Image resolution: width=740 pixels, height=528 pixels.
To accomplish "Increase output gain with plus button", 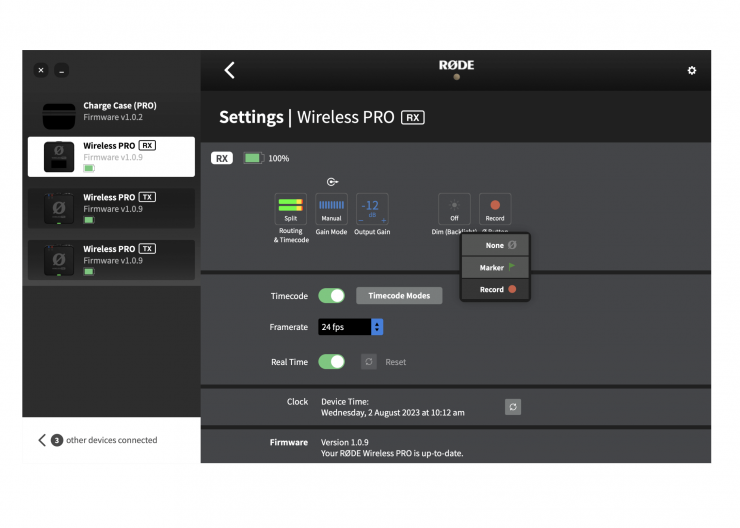I will (384, 218).
